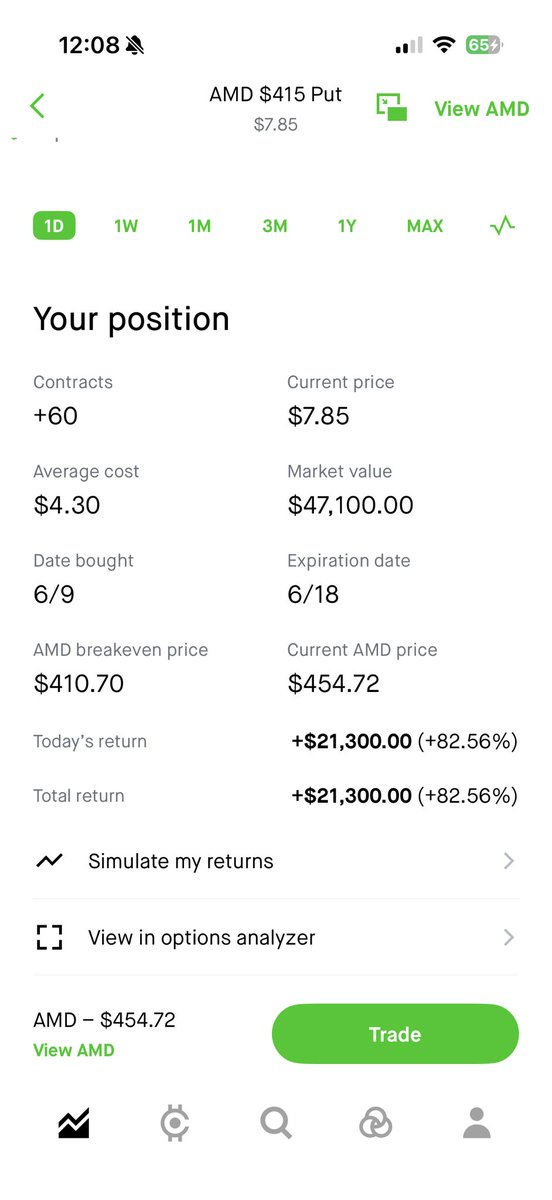Open View AMD link at top
Image resolution: width=552 pixels, height=1200 pixels.
click(482, 108)
